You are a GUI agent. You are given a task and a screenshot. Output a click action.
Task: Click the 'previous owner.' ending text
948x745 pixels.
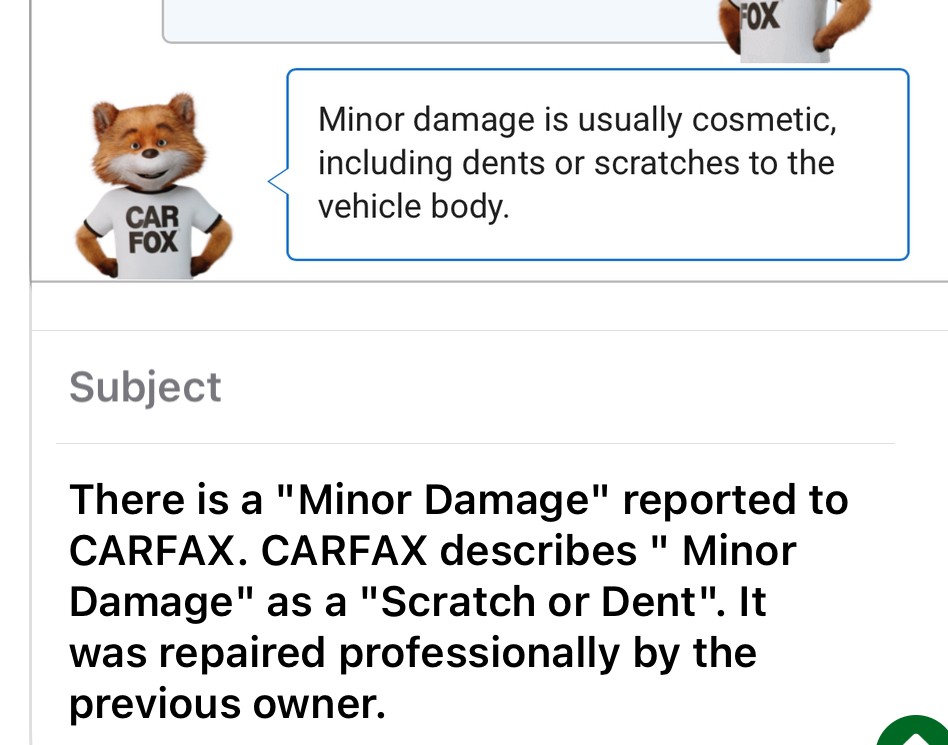[227, 704]
